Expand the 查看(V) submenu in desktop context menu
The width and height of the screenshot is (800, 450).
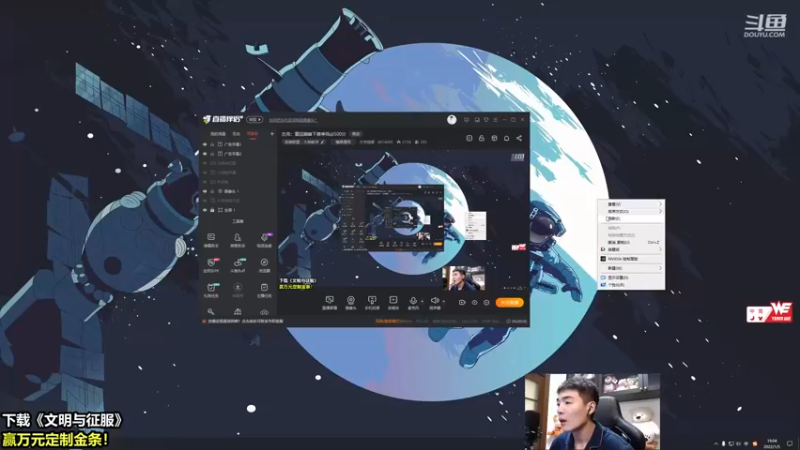point(631,204)
